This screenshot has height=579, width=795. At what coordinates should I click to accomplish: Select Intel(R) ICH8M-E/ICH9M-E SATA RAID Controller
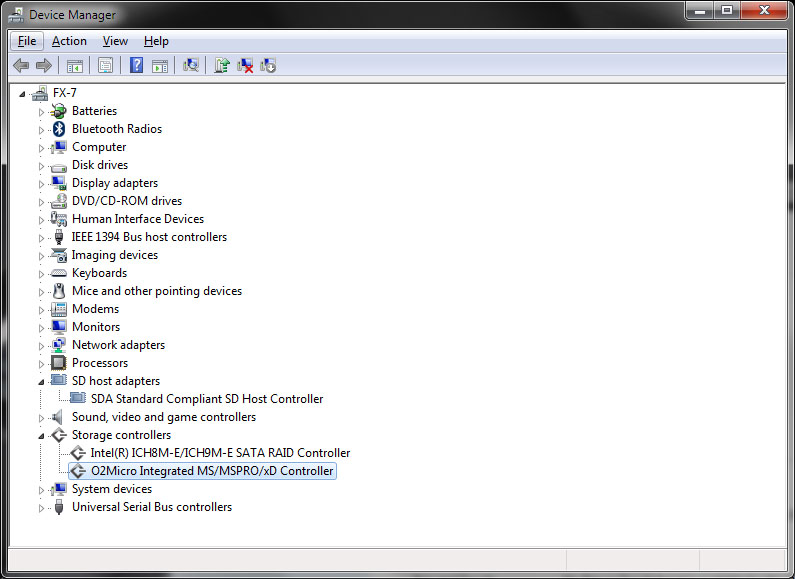point(220,453)
